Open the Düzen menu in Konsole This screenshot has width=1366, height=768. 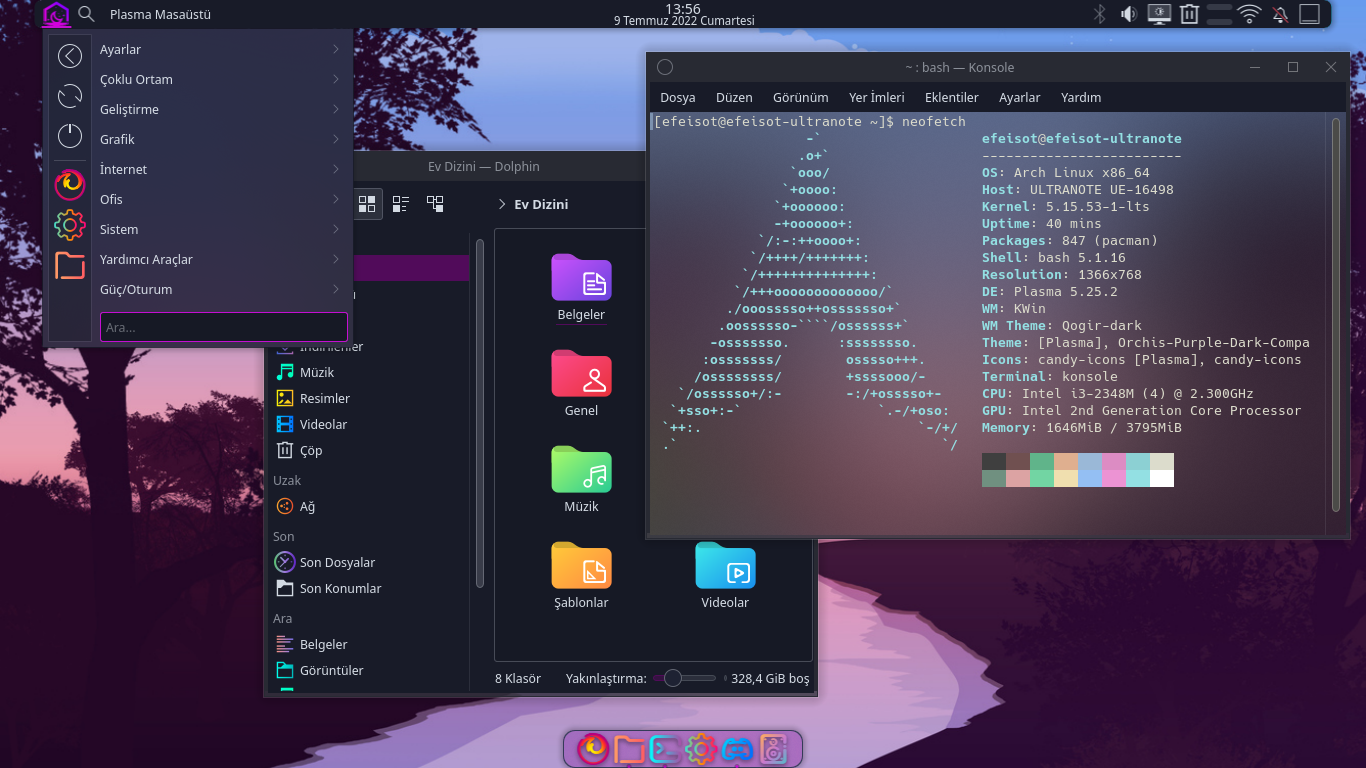click(x=734, y=97)
